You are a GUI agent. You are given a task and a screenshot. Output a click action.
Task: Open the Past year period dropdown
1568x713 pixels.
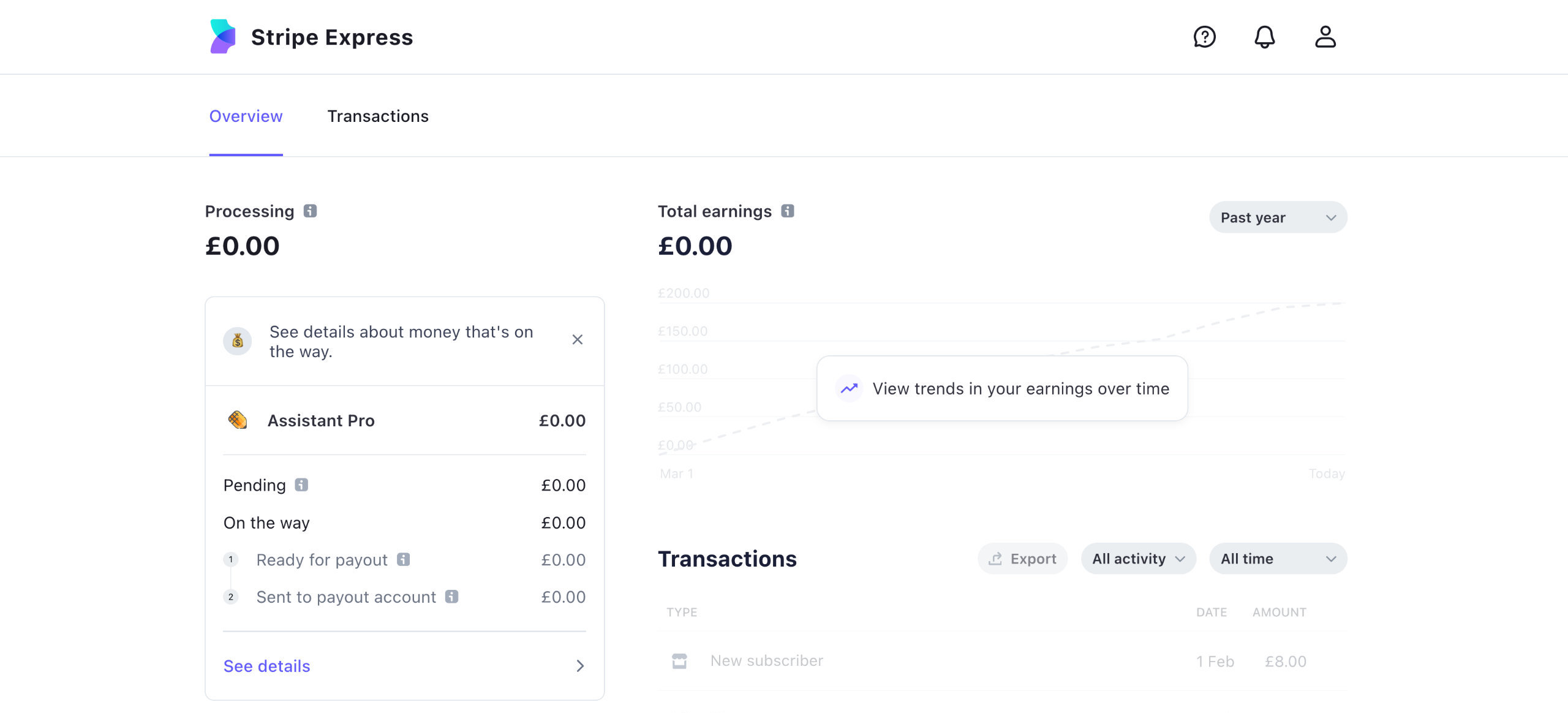(1277, 217)
